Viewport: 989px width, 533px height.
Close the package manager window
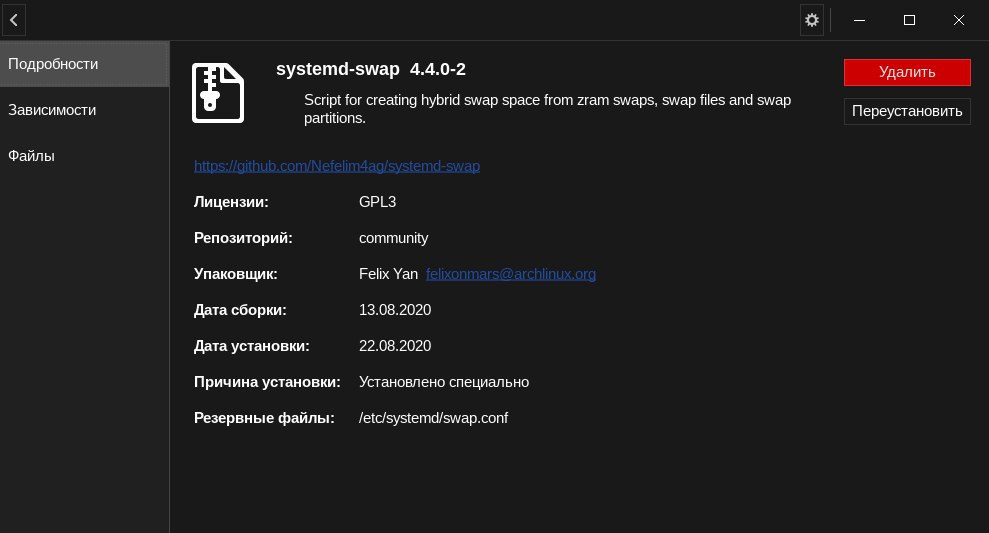point(959,20)
